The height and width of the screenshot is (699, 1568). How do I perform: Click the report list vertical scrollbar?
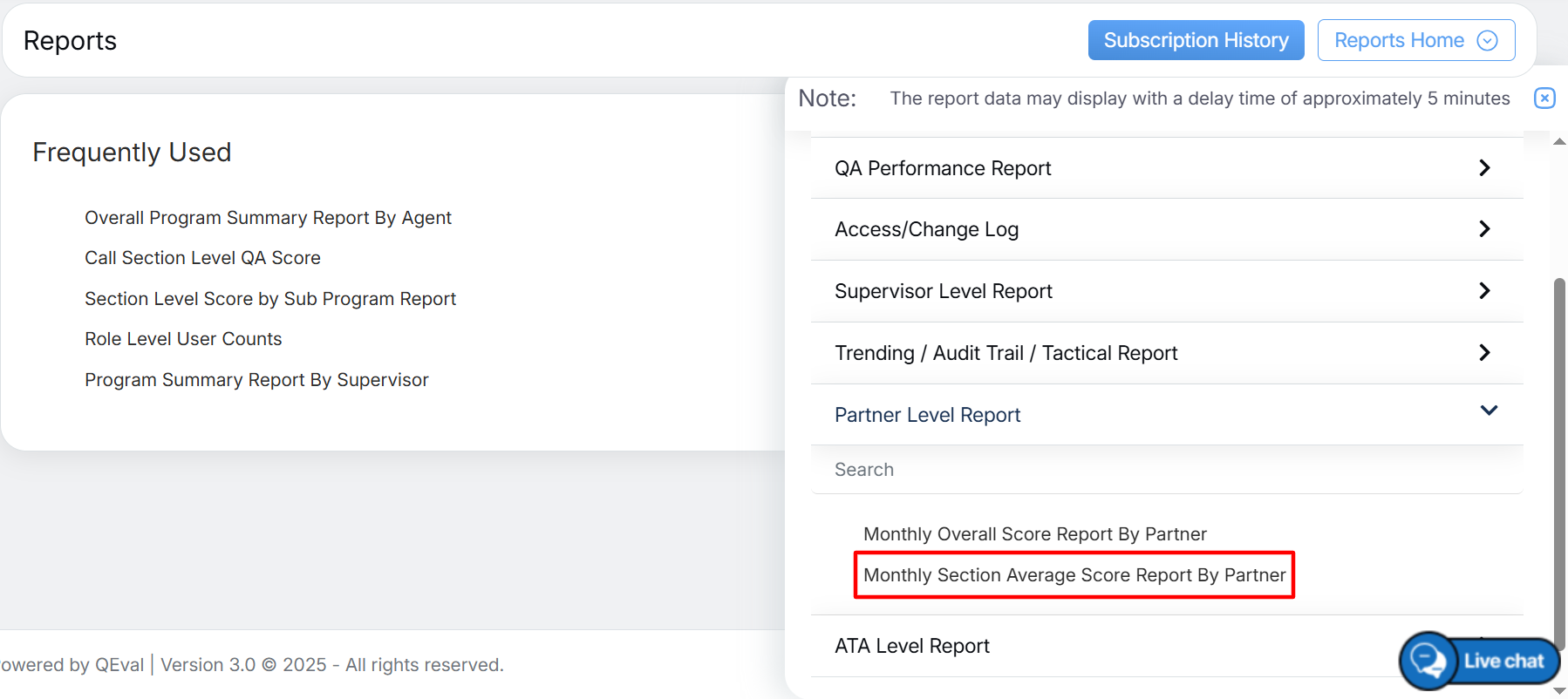point(1559,462)
